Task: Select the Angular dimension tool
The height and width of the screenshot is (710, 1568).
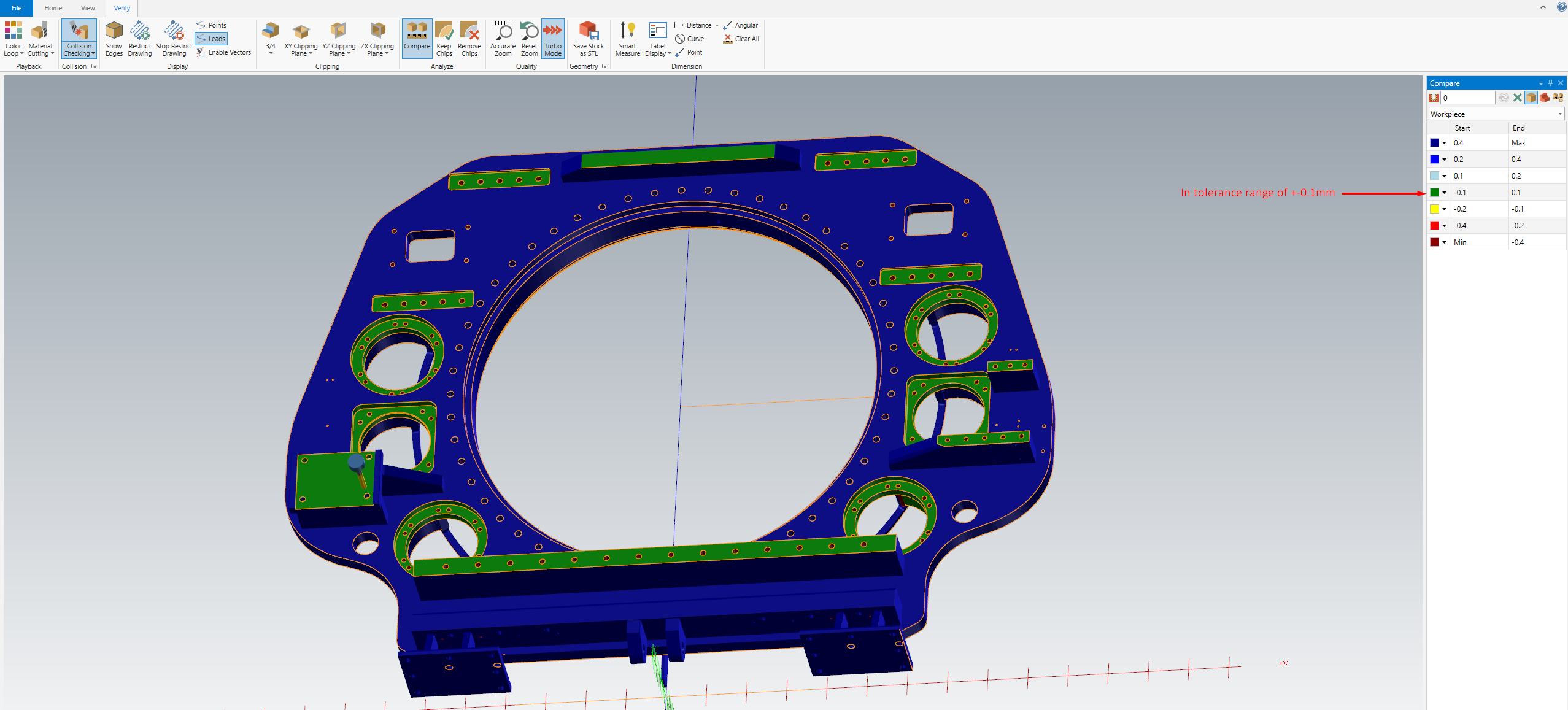Action: click(x=740, y=25)
